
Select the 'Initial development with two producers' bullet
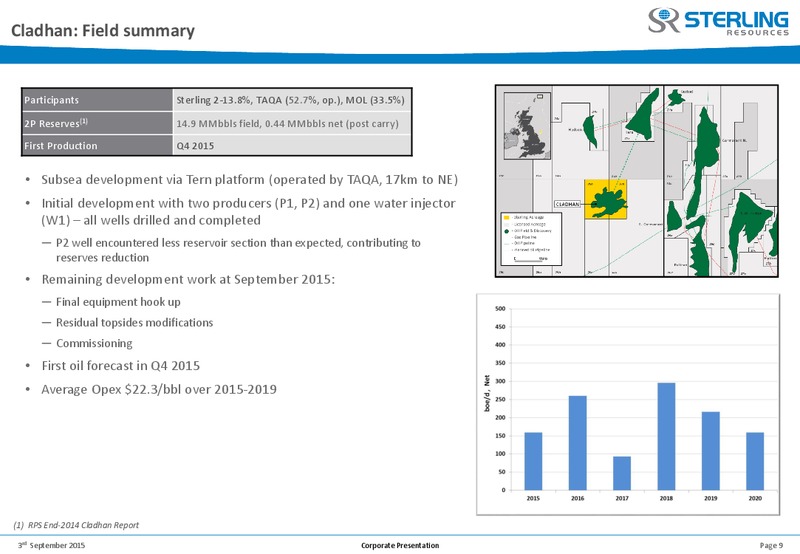[248, 212]
